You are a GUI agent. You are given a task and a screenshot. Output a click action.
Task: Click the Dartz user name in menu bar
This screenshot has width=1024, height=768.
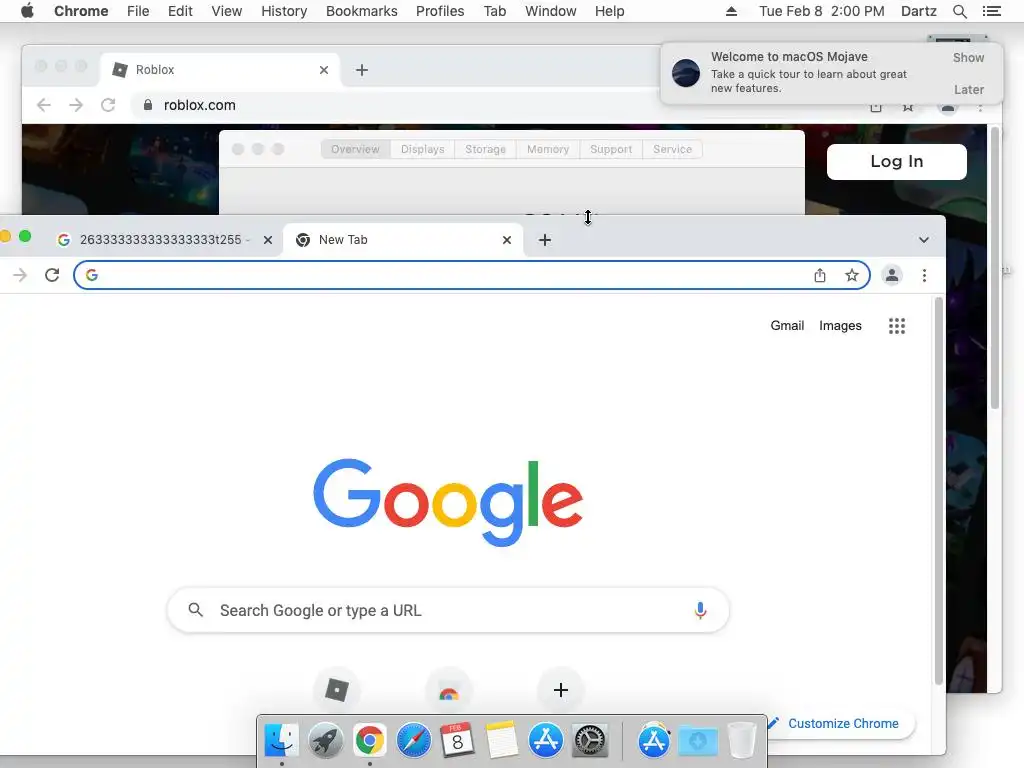(918, 11)
